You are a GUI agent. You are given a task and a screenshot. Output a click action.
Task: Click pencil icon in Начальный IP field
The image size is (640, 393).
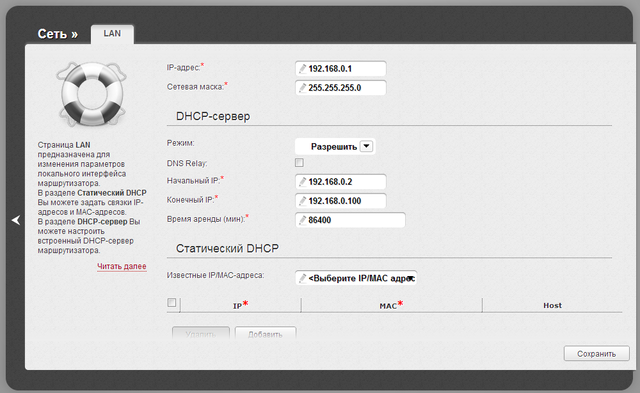[x=302, y=182]
